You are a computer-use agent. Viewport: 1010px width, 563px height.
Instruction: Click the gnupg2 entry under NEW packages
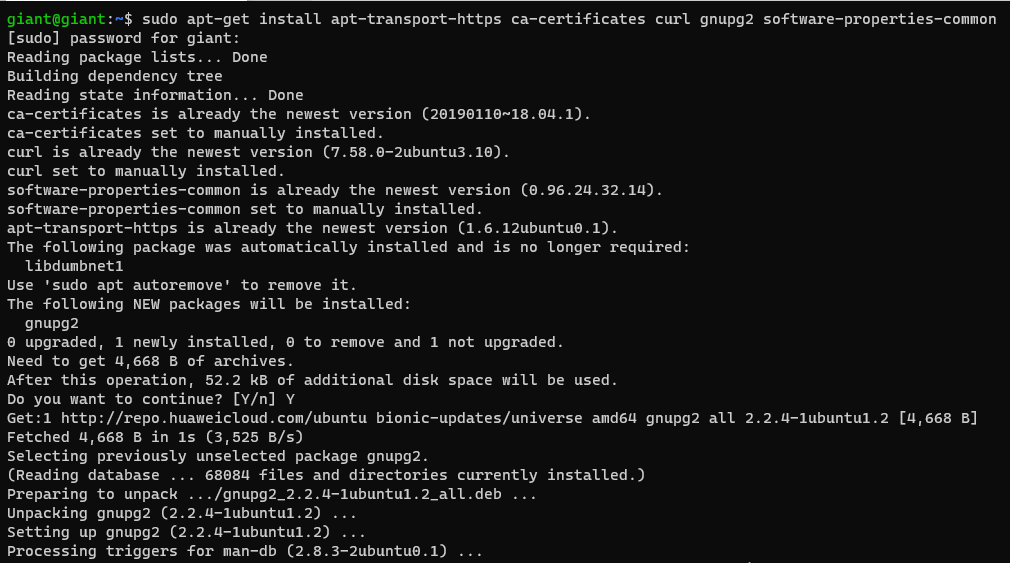[x=52, y=323]
